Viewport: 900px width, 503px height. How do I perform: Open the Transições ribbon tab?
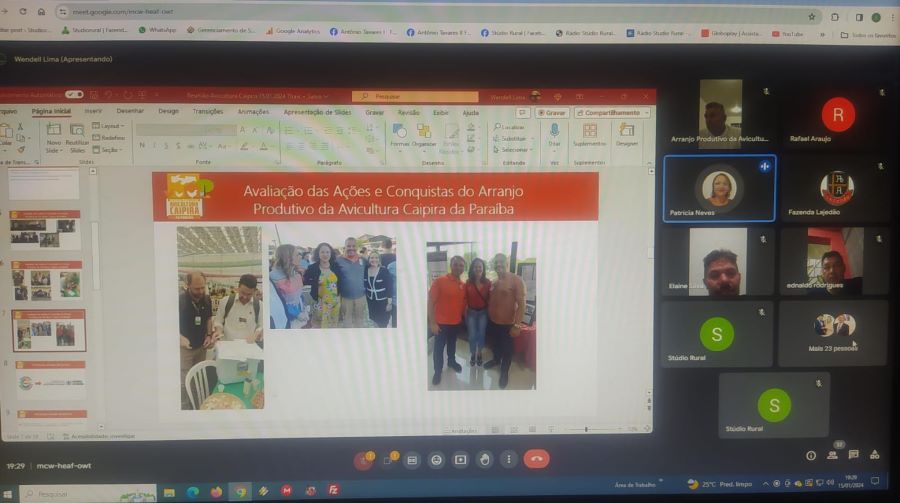pyautogui.click(x=207, y=111)
